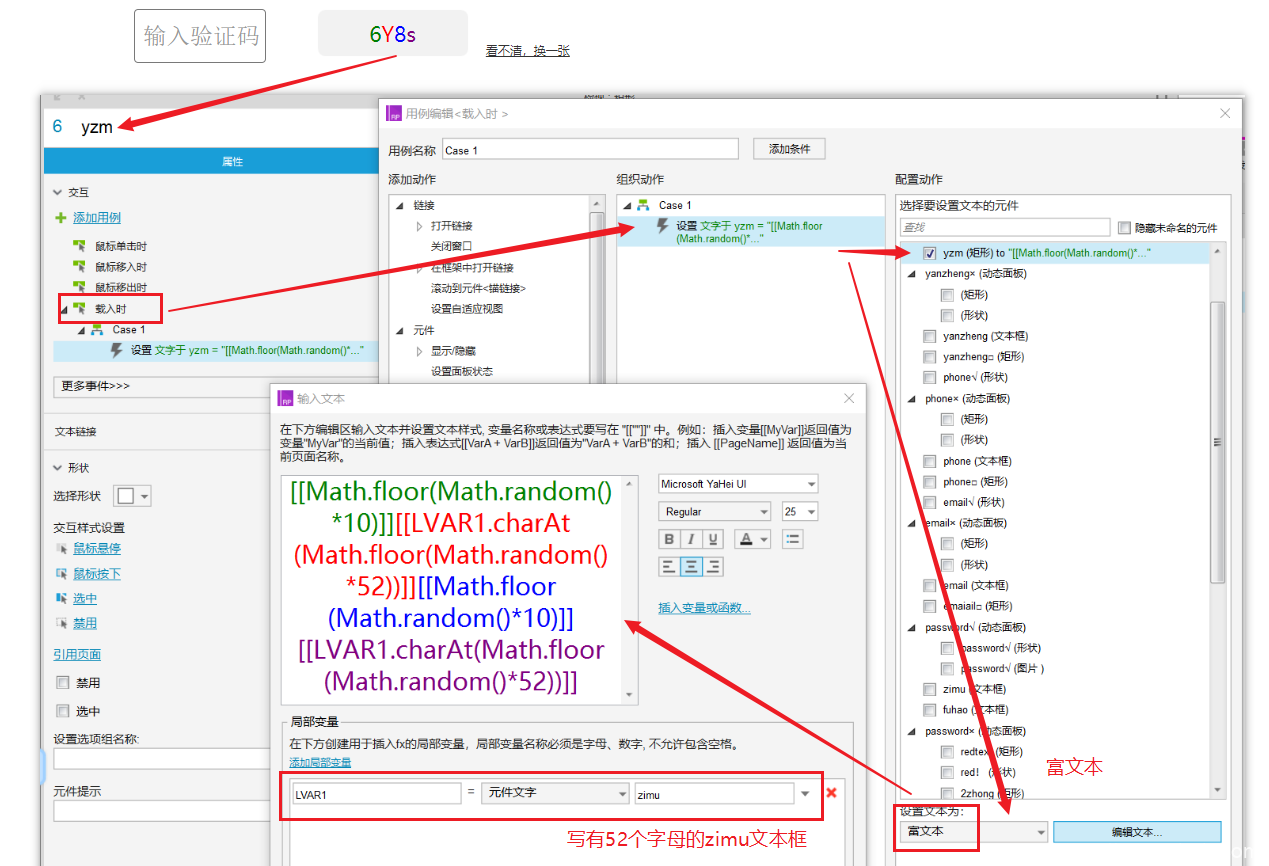Switch to the 属性 tab
Viewport: 1269px width, 866px height.
(231, 162)
